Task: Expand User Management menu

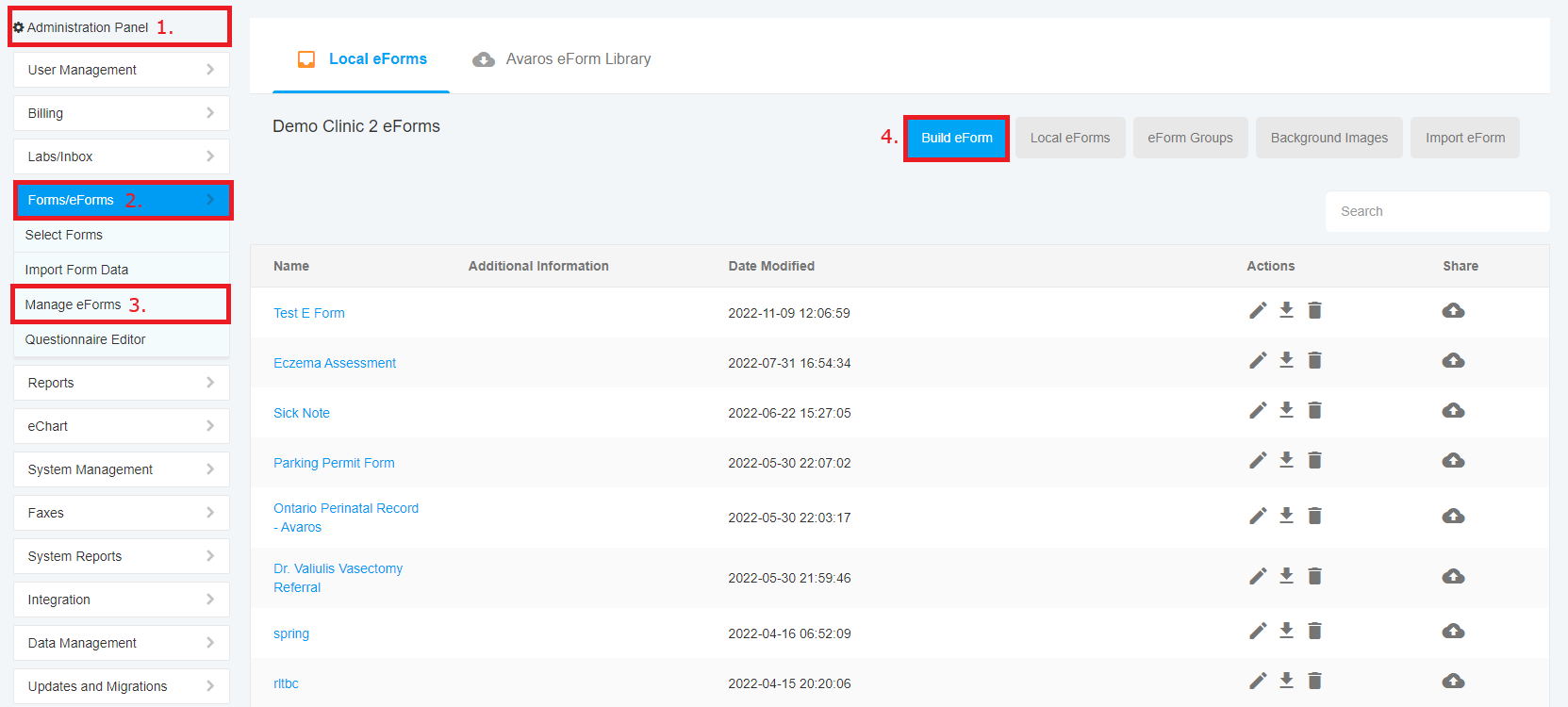Action: tap(122, 70)
